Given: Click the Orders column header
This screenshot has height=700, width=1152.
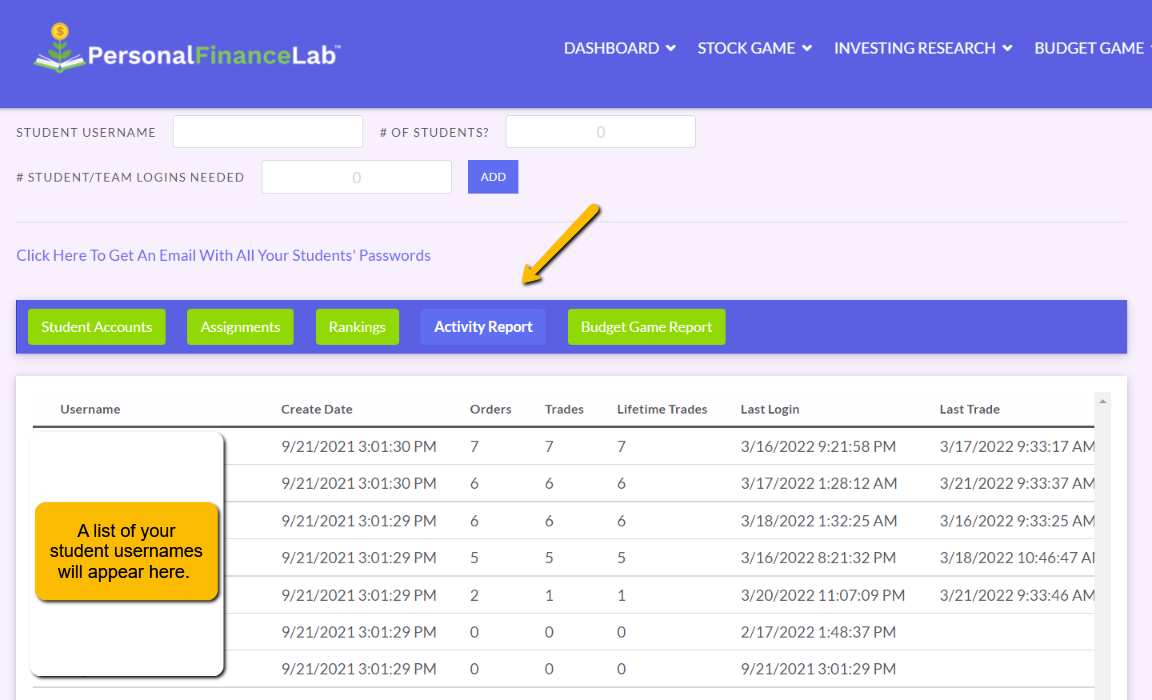Looking at the screenshot, I should pos(491,409).
